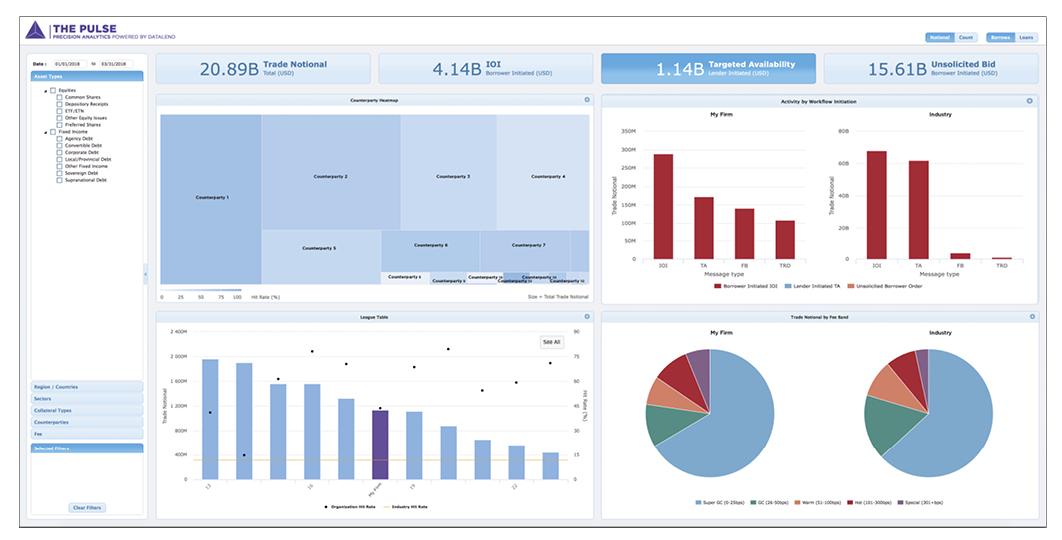The height and width of the screenshot is (540, 1062).
Task: Switch to the Count view
Action: 965,38
